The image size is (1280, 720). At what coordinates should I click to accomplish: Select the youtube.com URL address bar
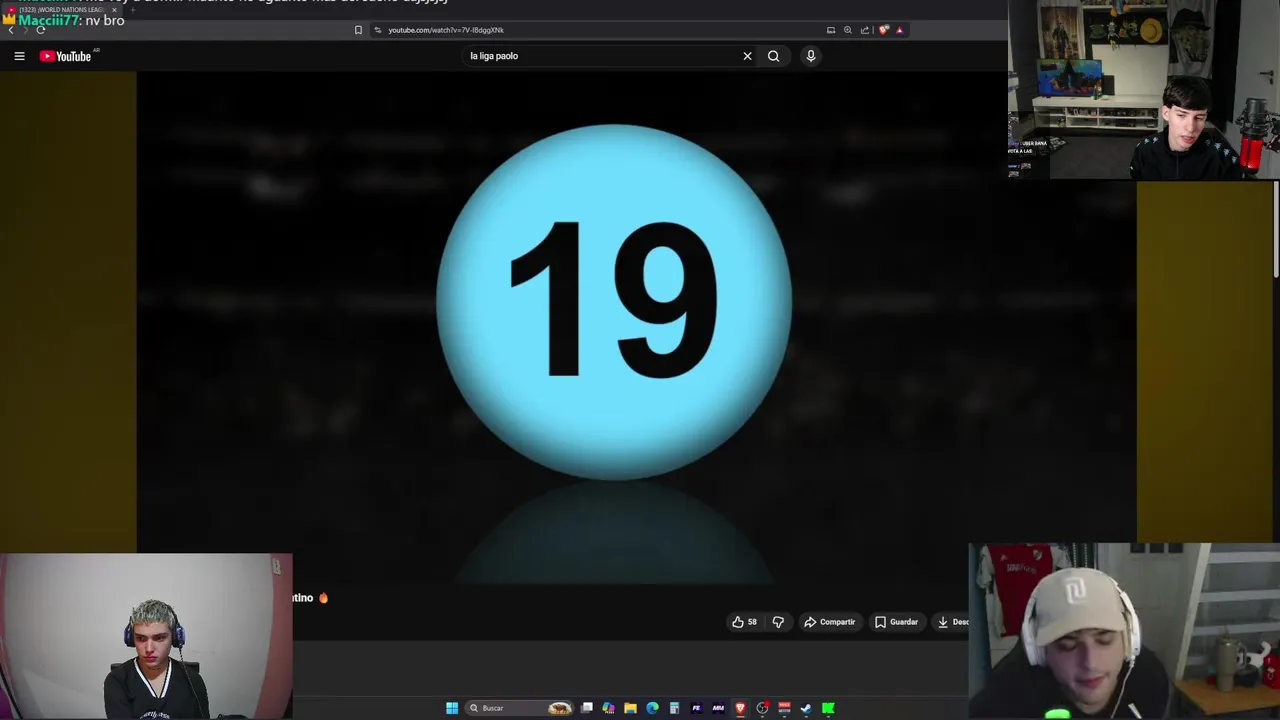[600, 30]
